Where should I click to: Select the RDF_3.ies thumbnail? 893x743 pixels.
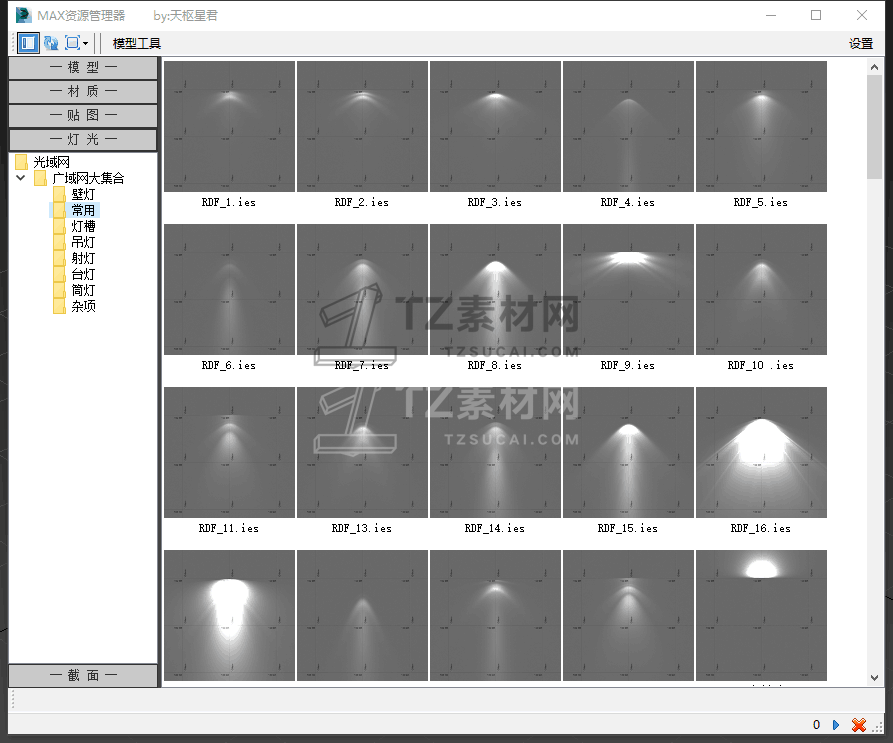[x=495, y=126]
